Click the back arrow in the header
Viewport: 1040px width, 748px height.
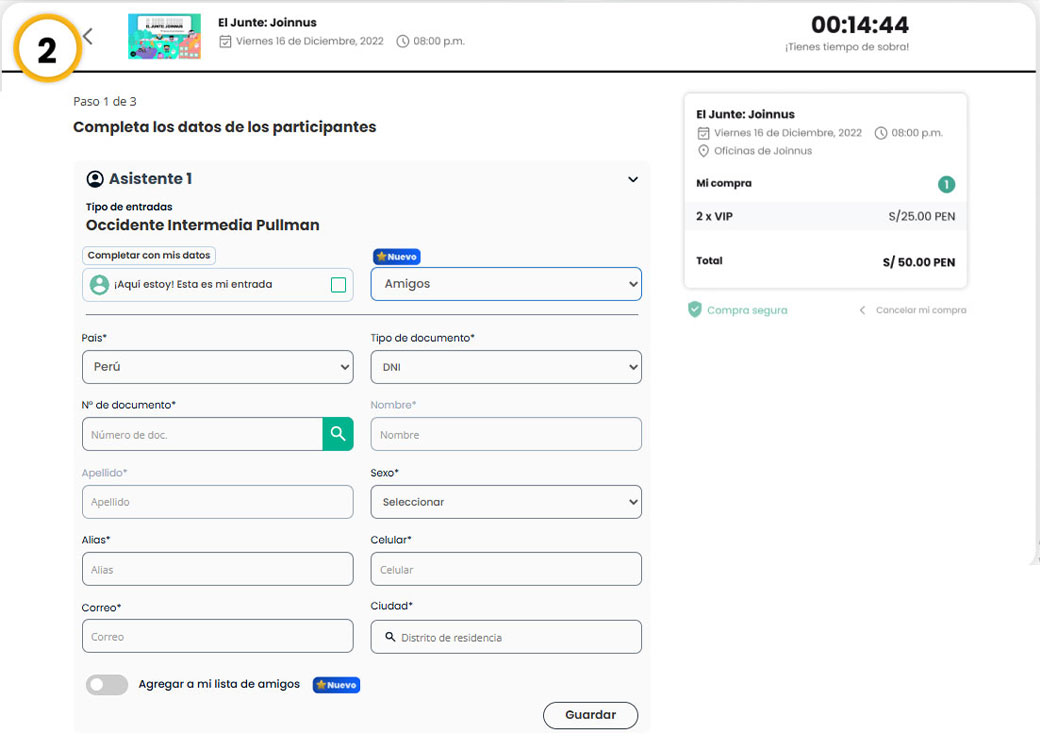(x=88, y=37)
